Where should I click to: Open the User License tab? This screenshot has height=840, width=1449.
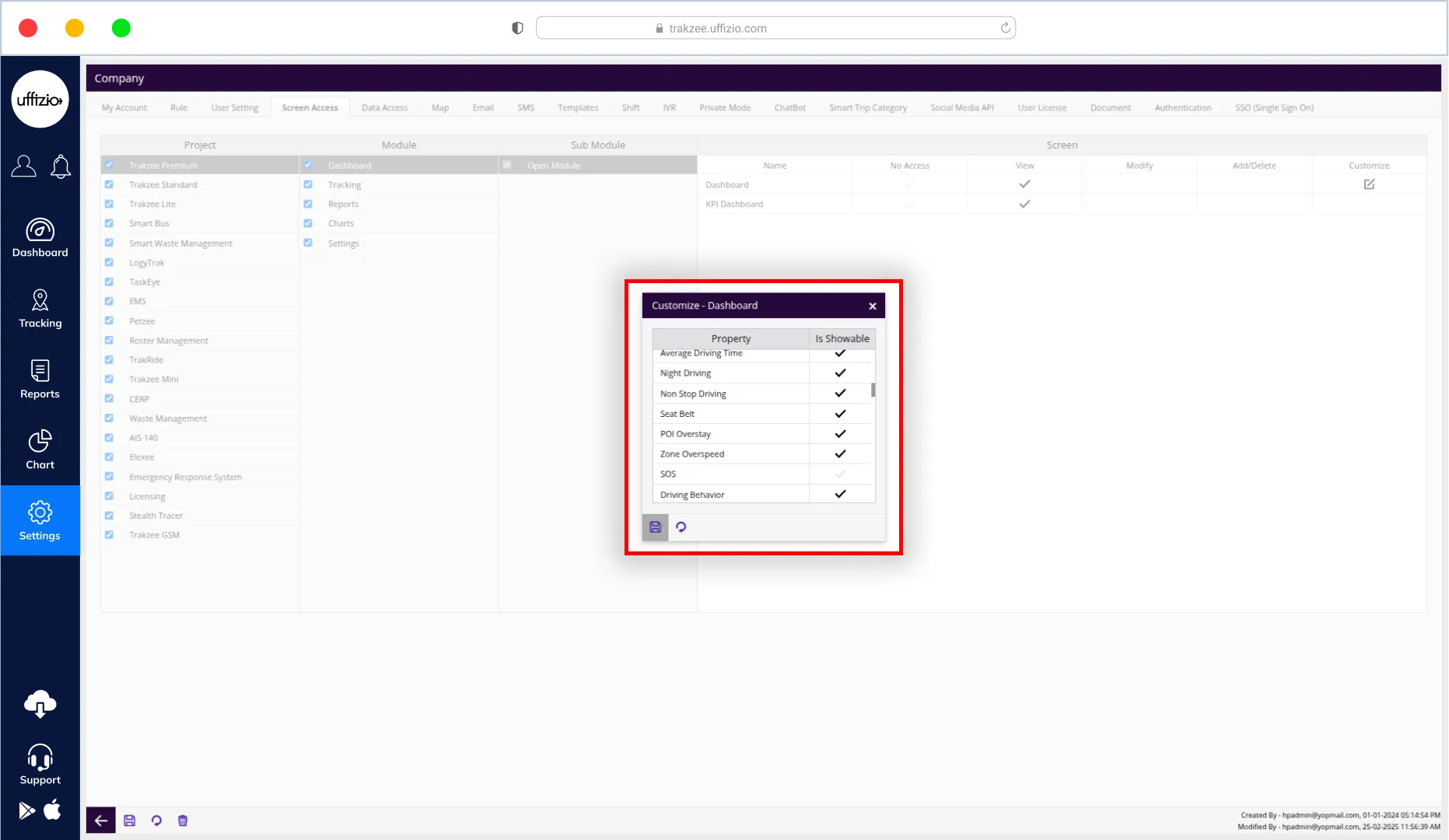tap(1041, 108)
